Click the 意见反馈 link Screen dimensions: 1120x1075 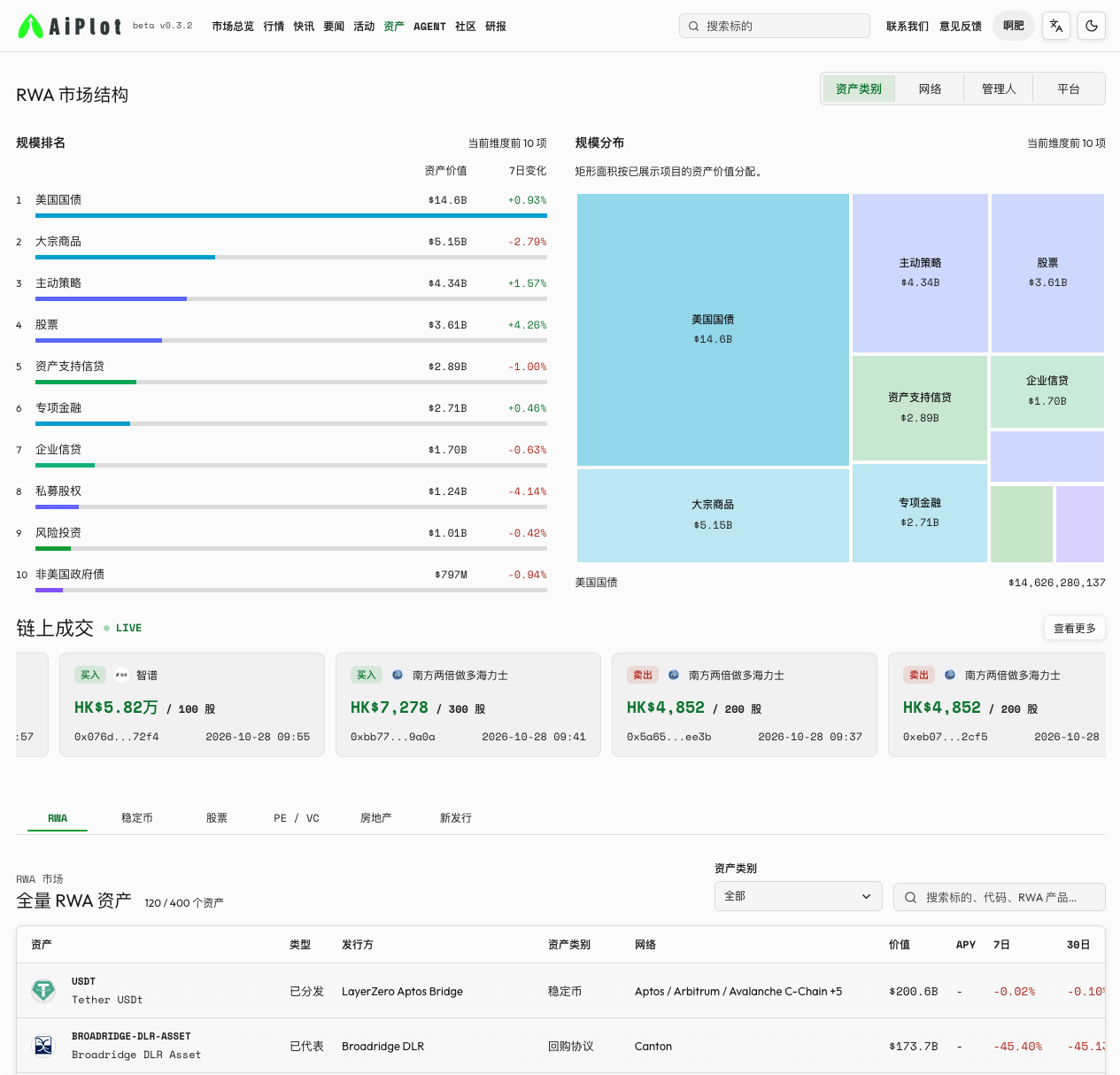(x=961, y=27)
